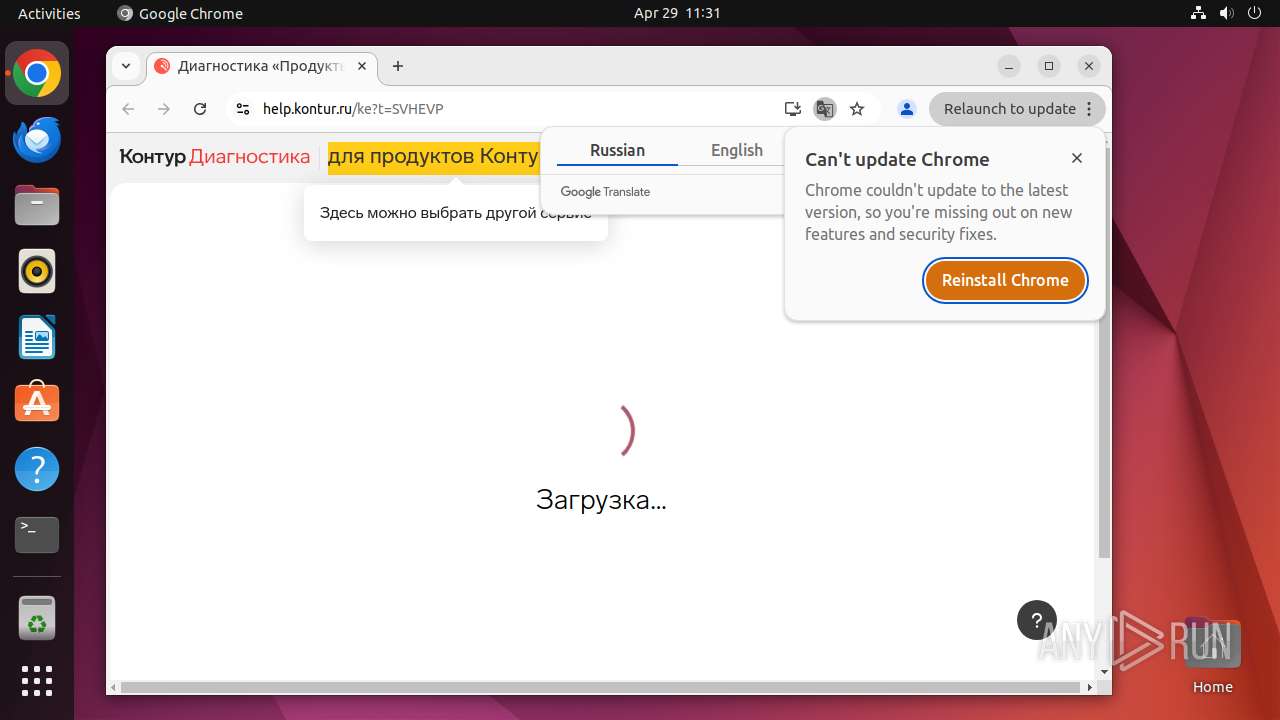Click the scrollbar down arrow
Image resolution: width=1280 pixels, height=720 pixels.
1104,672
